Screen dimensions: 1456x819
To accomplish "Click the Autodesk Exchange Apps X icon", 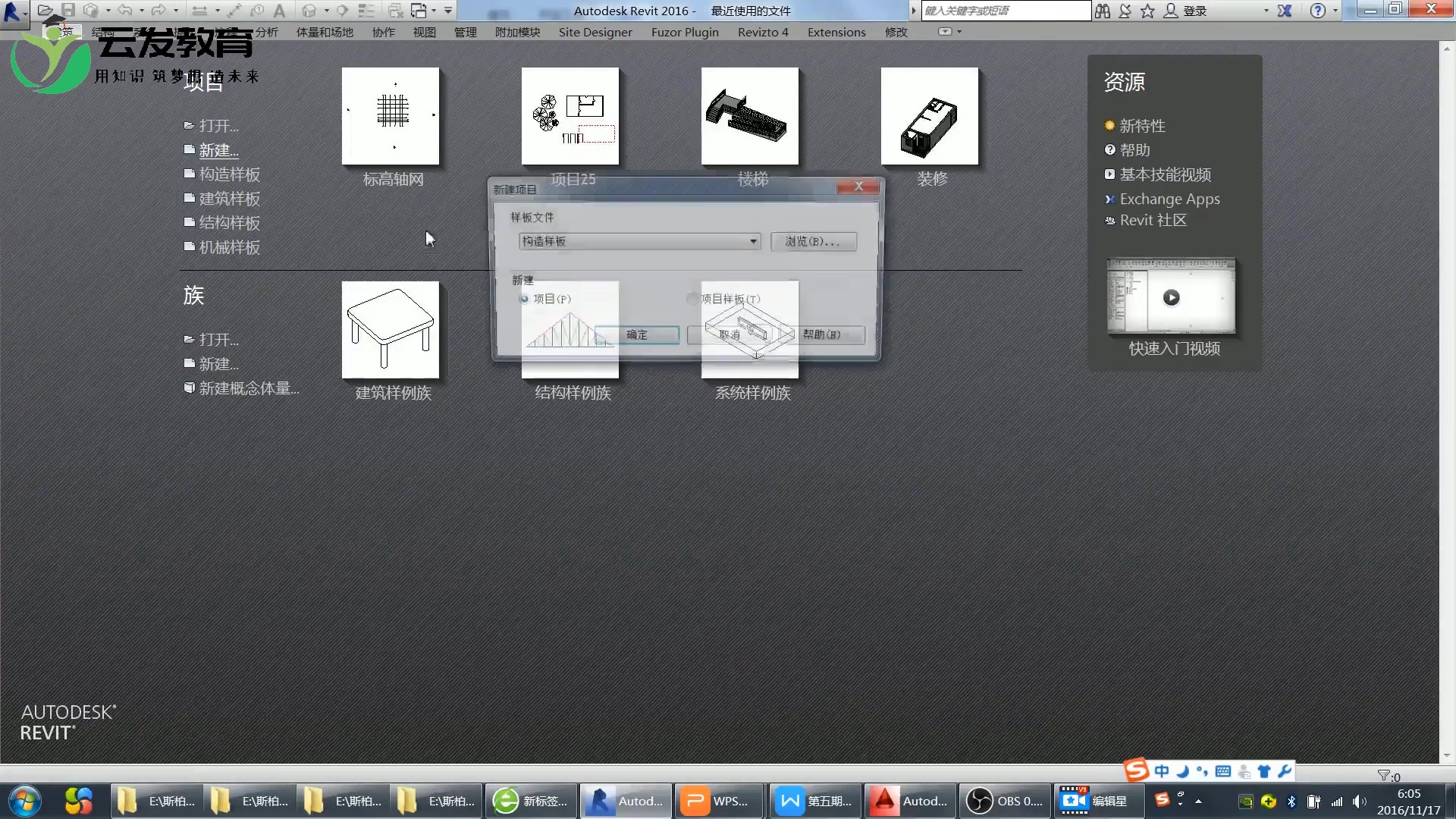I will [1285, 11].
